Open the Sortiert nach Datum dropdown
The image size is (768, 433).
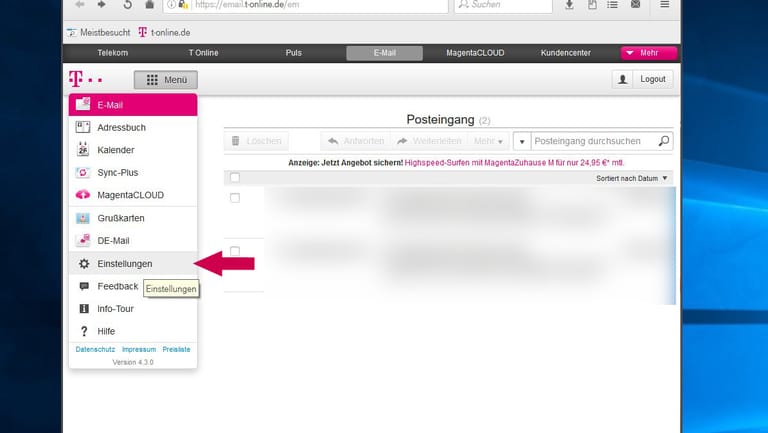click(632, 178)
